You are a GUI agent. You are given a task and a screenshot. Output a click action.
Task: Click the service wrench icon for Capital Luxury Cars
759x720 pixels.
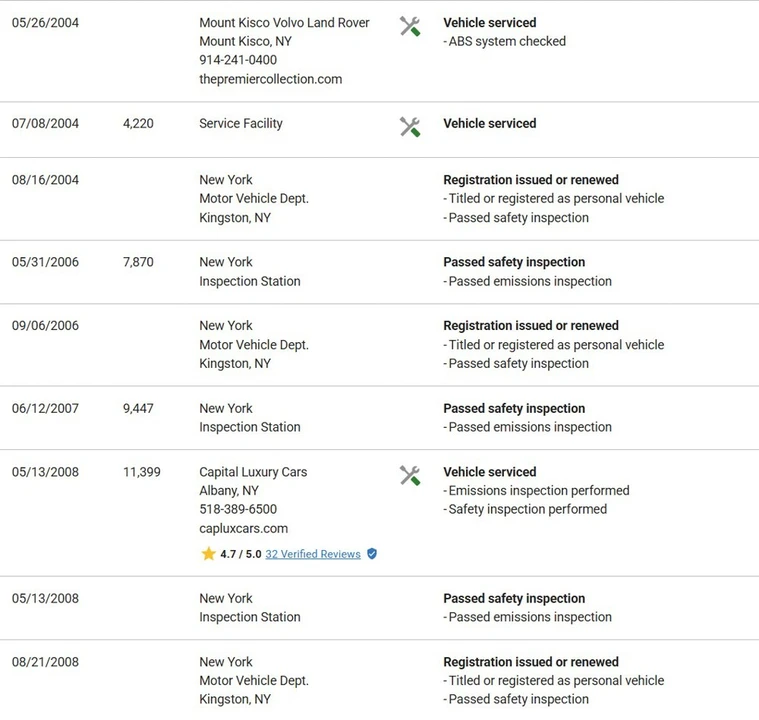(x=410, y=475)
